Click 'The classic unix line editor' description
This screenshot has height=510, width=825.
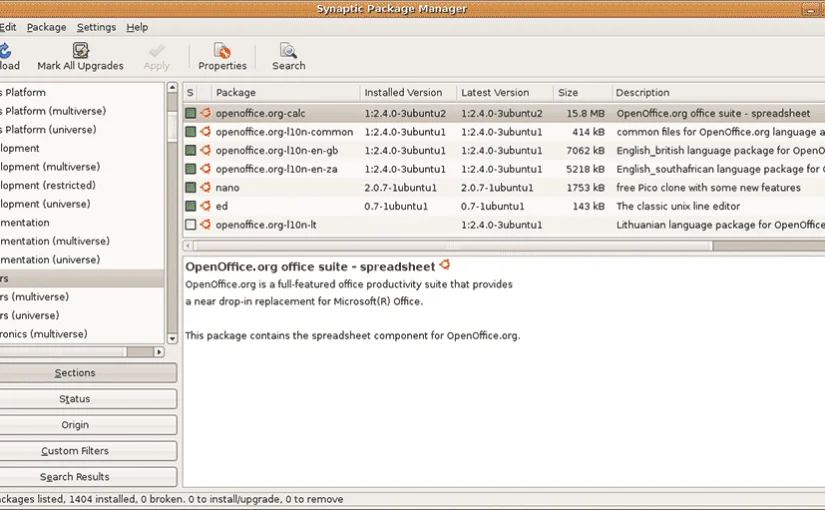[678, 206]
